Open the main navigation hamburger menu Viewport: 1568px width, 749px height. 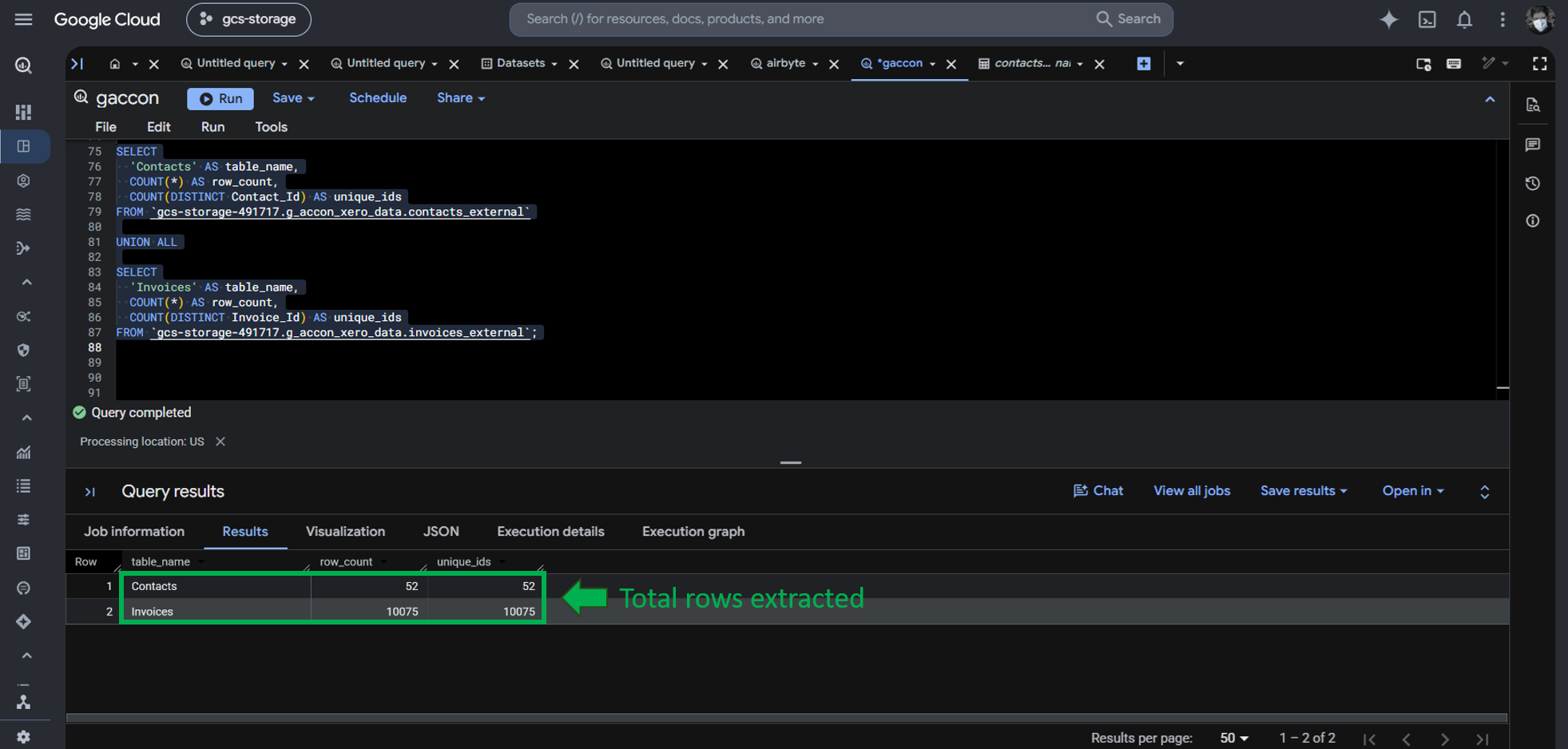(x=23, y=19)
